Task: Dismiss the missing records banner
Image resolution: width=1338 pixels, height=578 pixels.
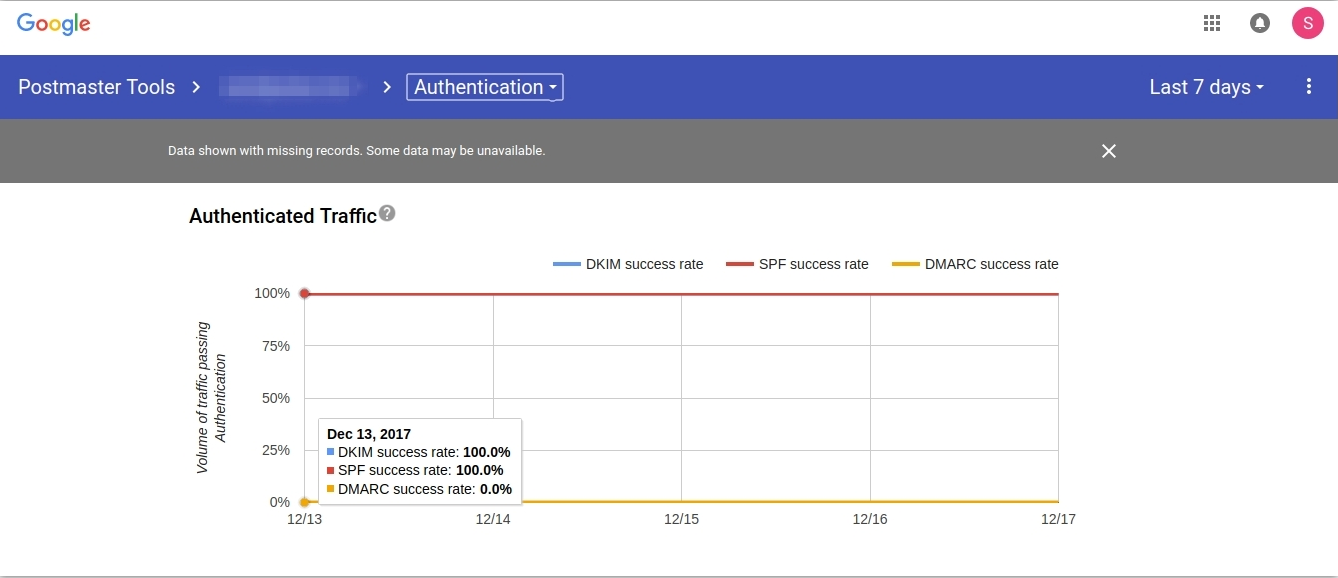Action: 1108,151
